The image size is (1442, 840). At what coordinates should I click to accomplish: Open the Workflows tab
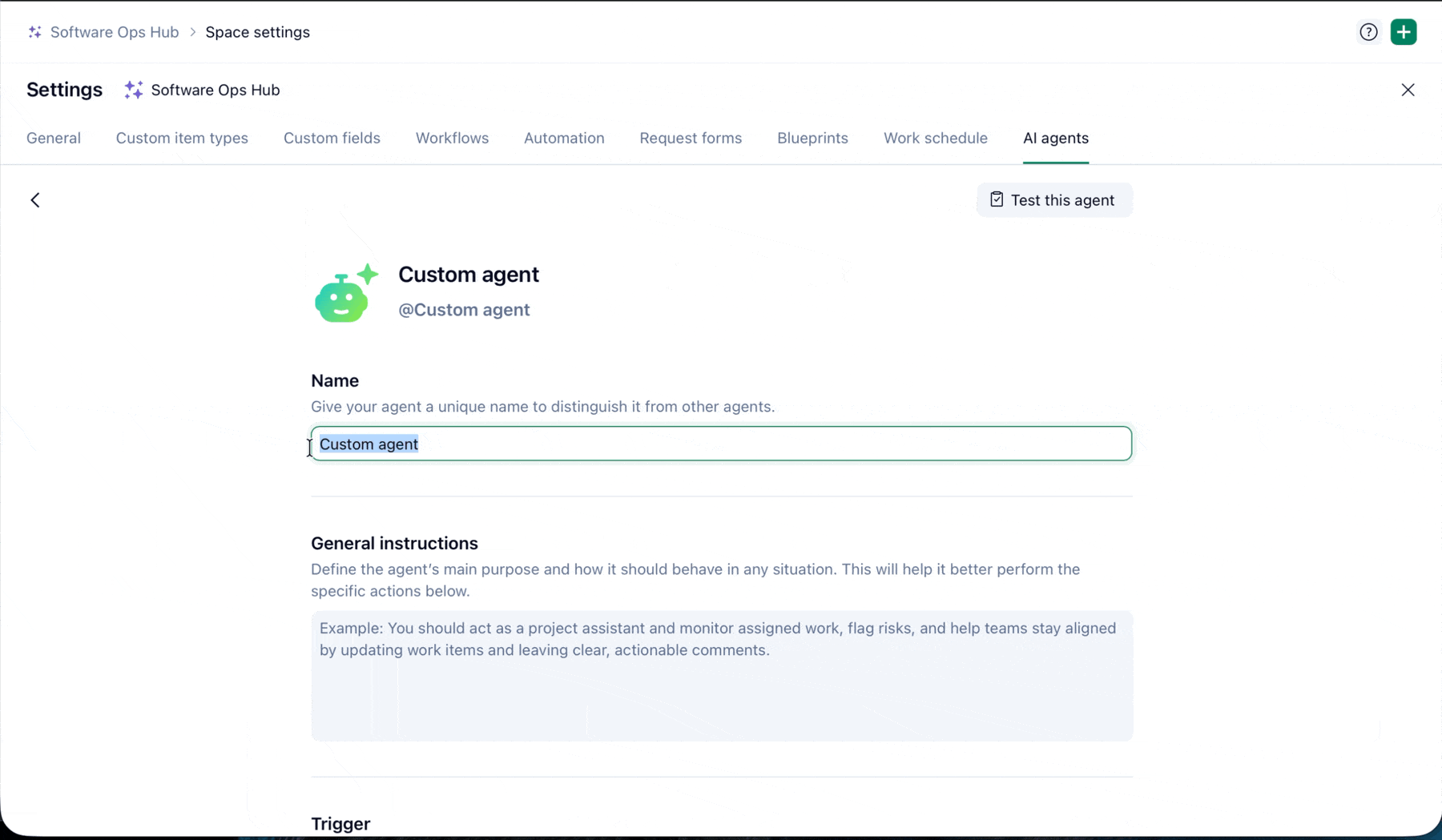(x=452, y=138)
